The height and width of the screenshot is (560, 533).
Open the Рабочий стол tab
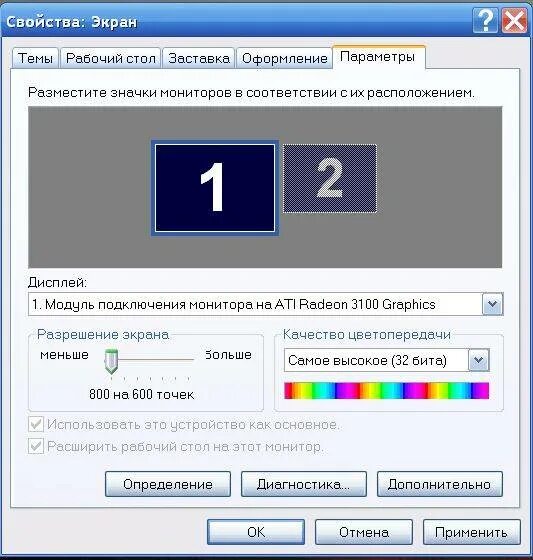[x=111, y=58]
